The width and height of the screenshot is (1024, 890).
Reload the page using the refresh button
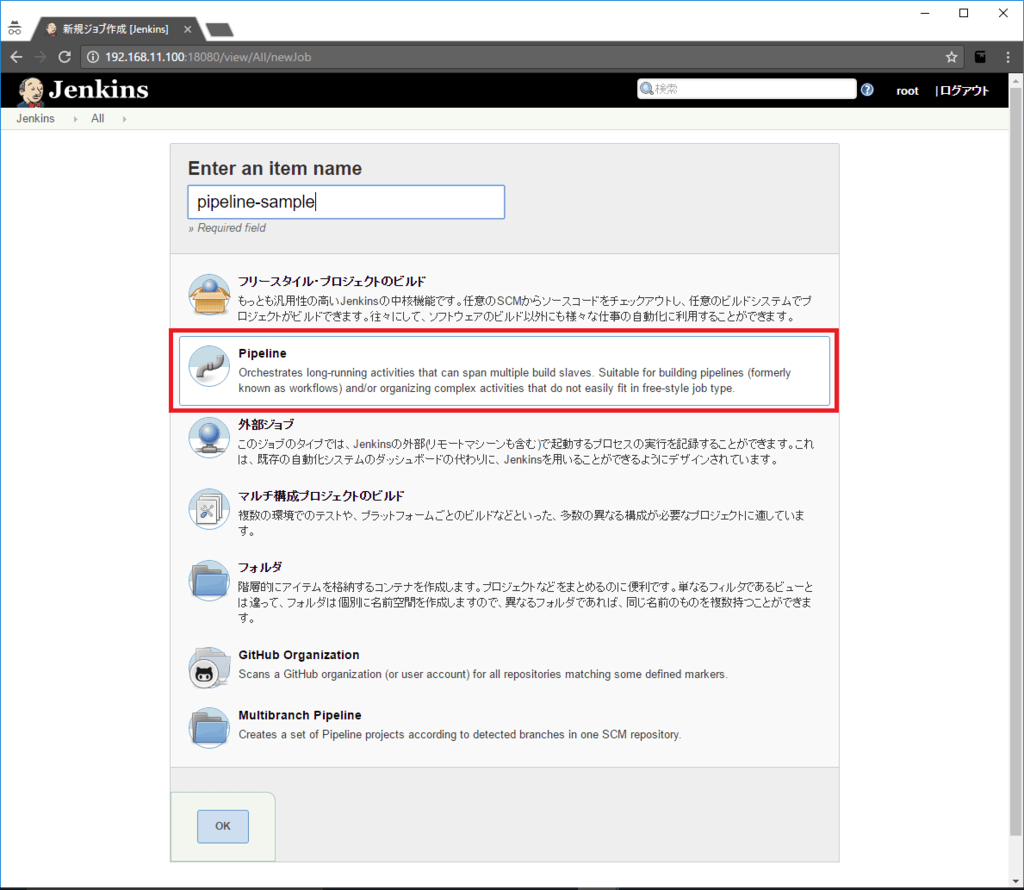click(x=65, y=57)
